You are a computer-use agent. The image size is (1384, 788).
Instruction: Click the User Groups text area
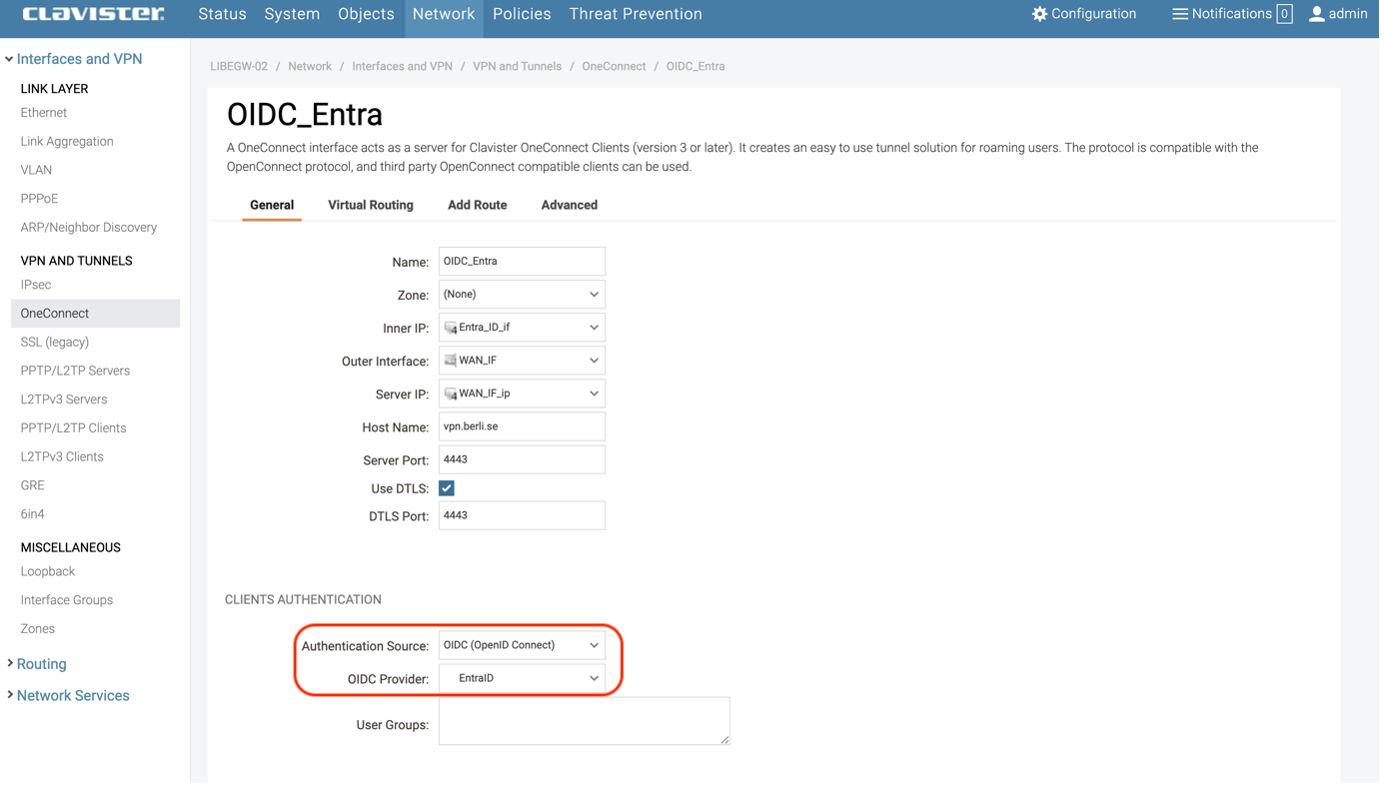click(x=584, y=721)
